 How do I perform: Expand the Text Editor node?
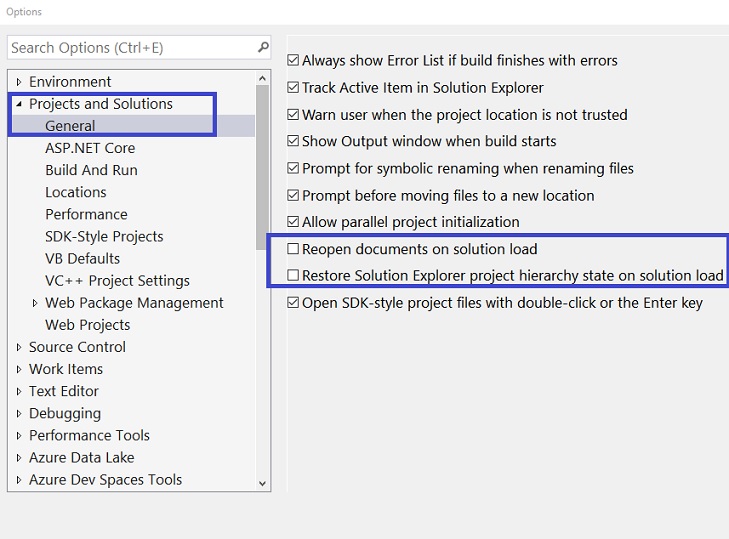18,391
